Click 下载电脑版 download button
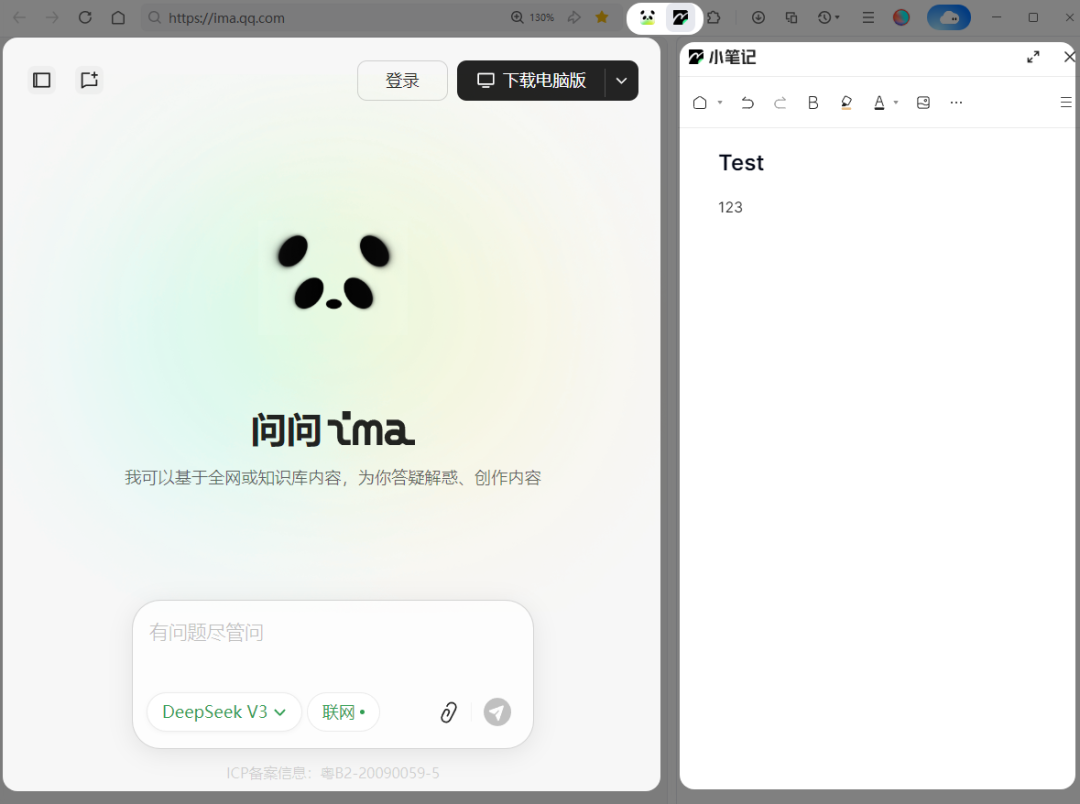Viewport: 1080px width, 804px height. click(x=531, y=81)
